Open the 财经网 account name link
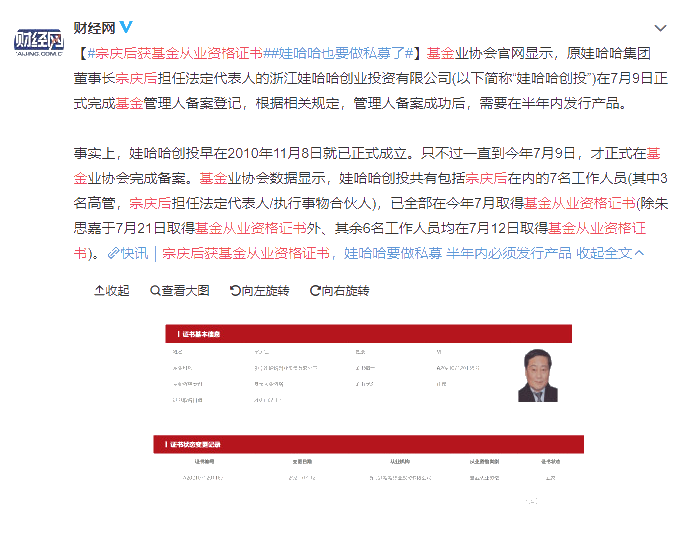This screenshot has height=537, width=685. (94, 28)
